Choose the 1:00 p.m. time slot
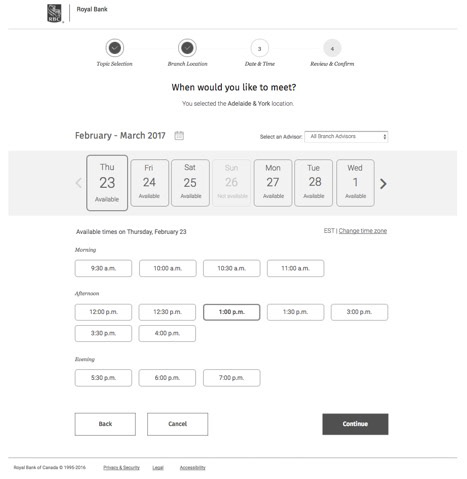Viewport: 467px width, 479px height. coord(232,312)
